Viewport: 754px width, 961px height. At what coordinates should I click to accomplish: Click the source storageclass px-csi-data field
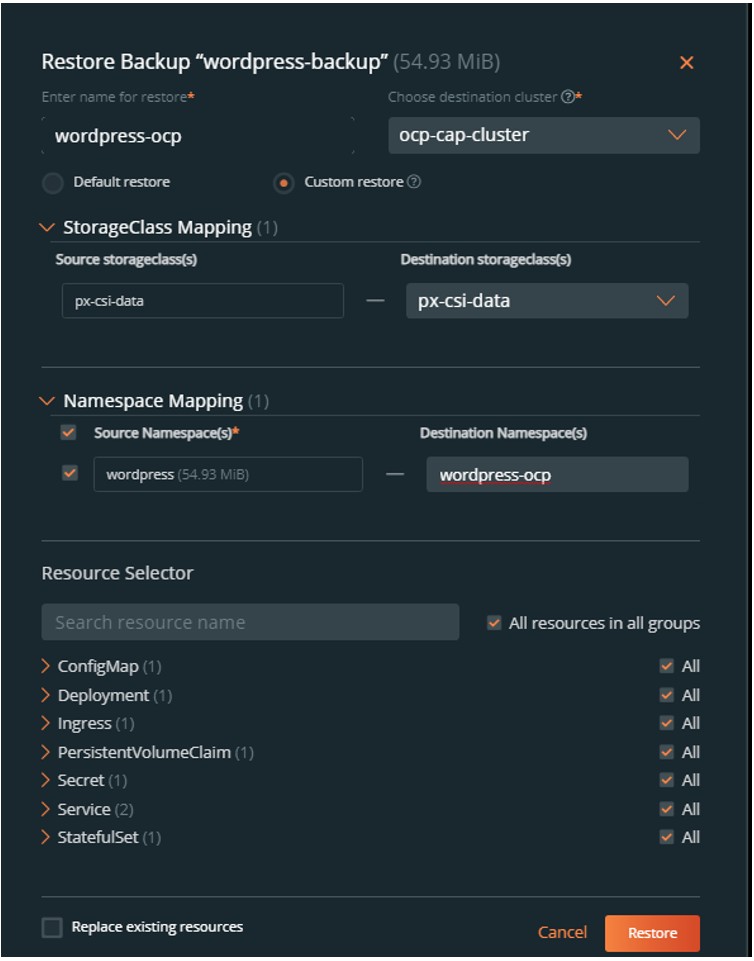[202, 301]
